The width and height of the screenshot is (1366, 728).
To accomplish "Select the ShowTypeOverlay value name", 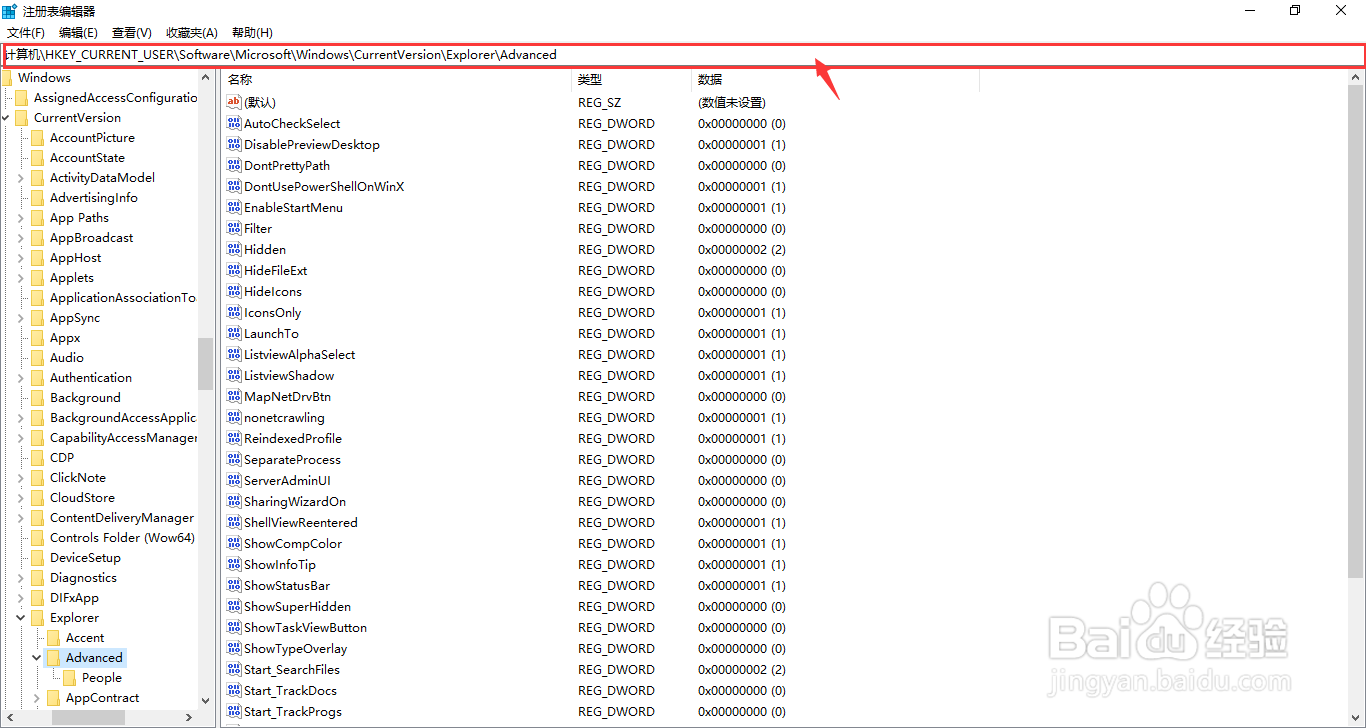I will [295, 648].
